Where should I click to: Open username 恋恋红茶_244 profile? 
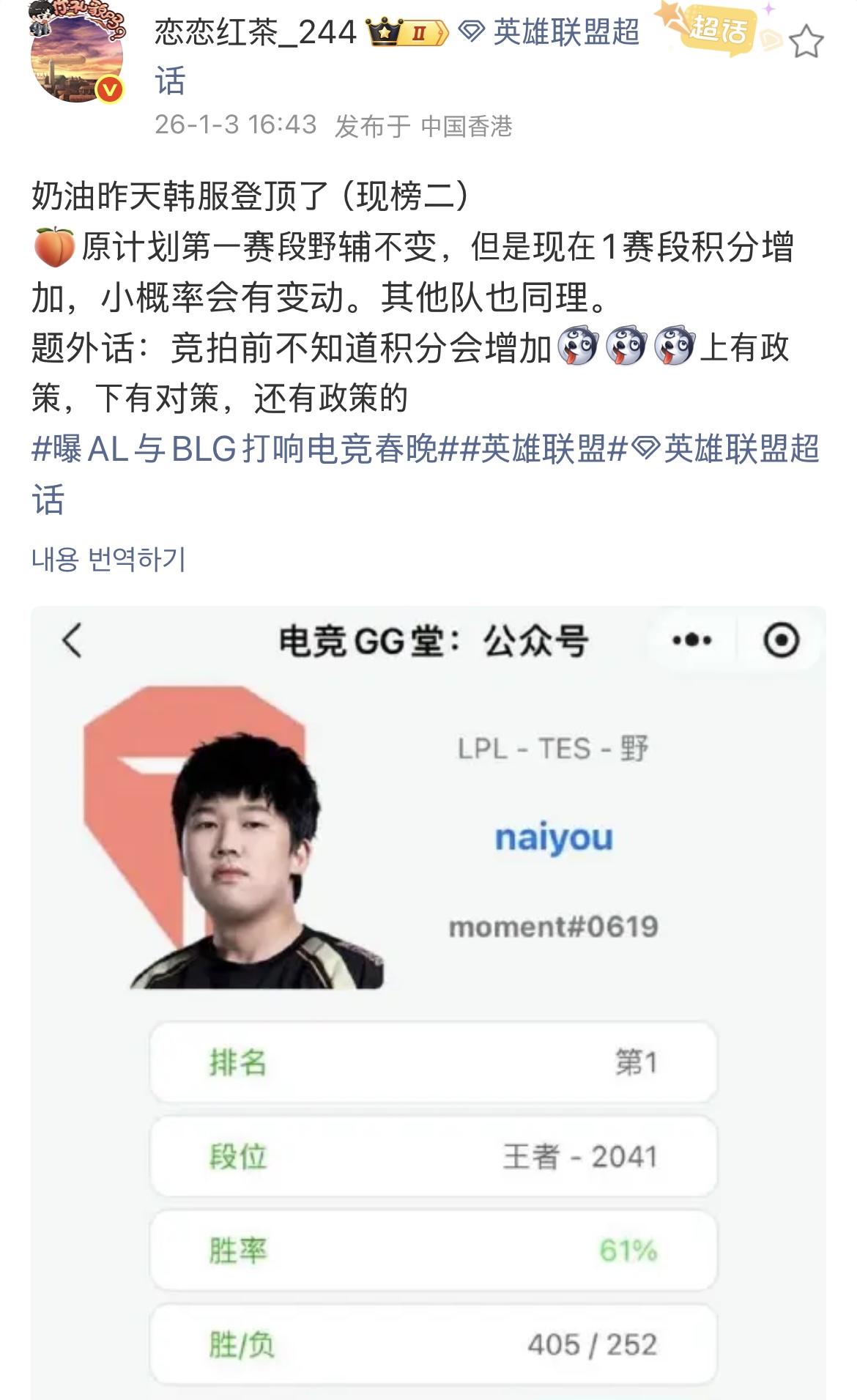click(x=255, y=32)
